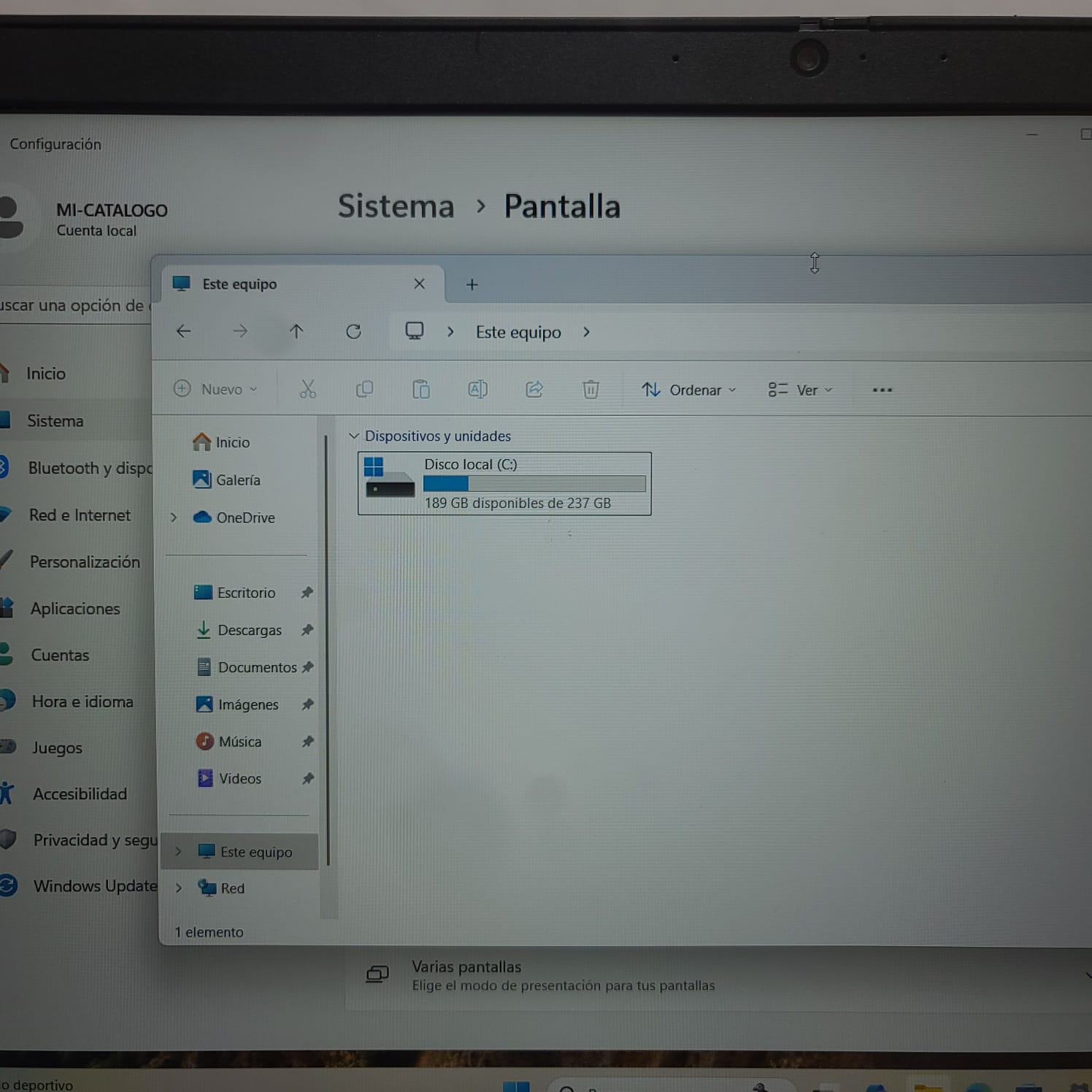Open the Escritorio quick access folder
This screenshot has width=1092, height=1092.
coord(235,593)
